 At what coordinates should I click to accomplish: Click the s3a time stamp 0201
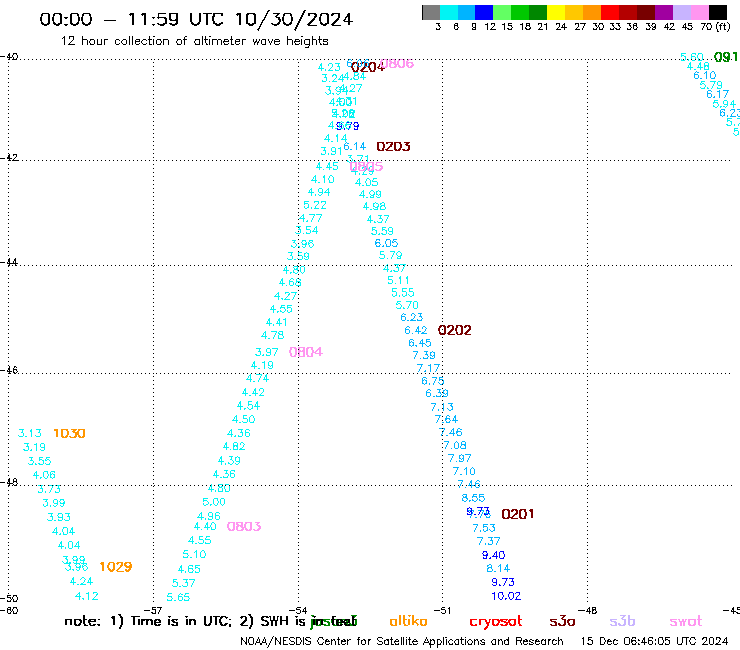point(518,514)
